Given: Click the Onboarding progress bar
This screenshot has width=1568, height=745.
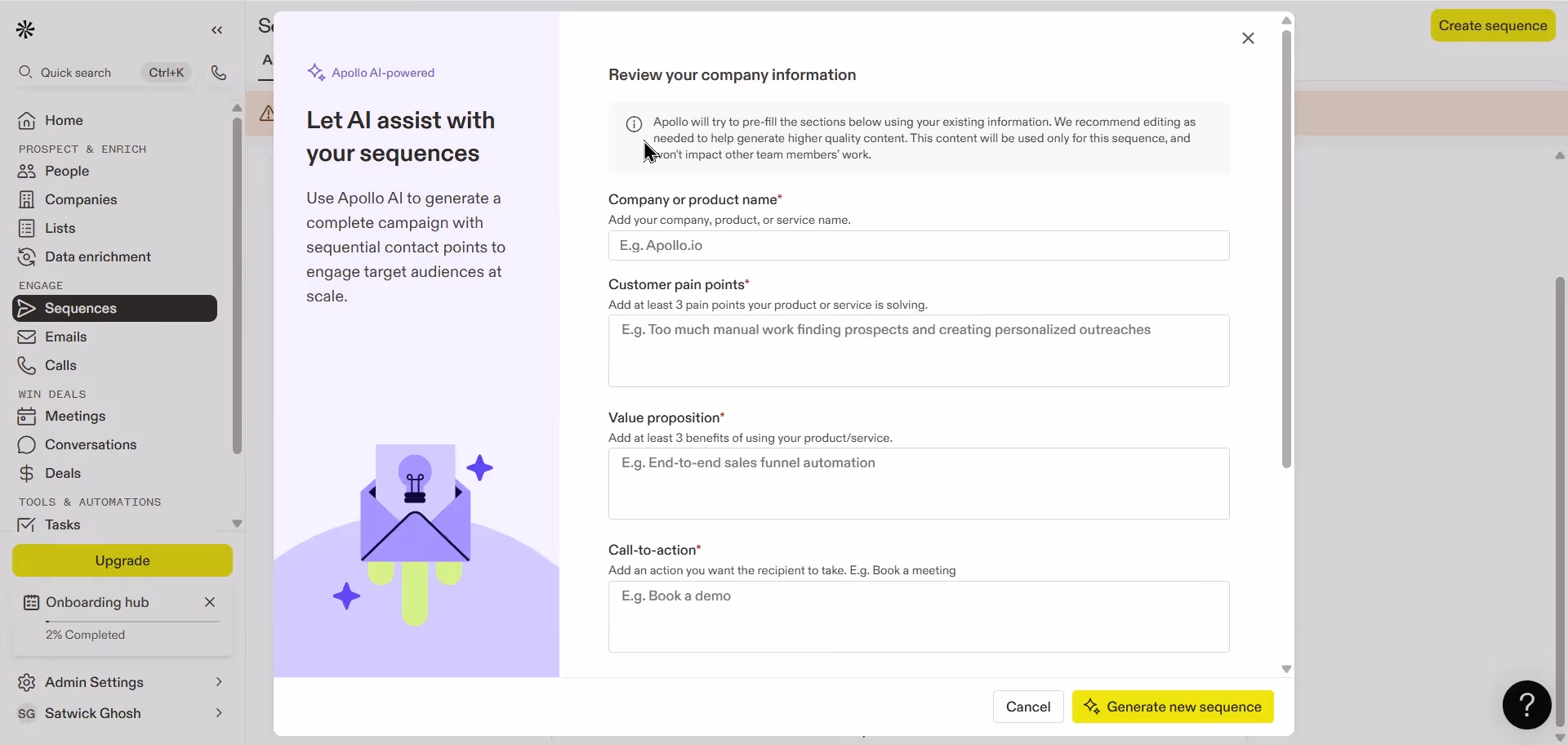Looking at the screenshot, I should 132,622.
